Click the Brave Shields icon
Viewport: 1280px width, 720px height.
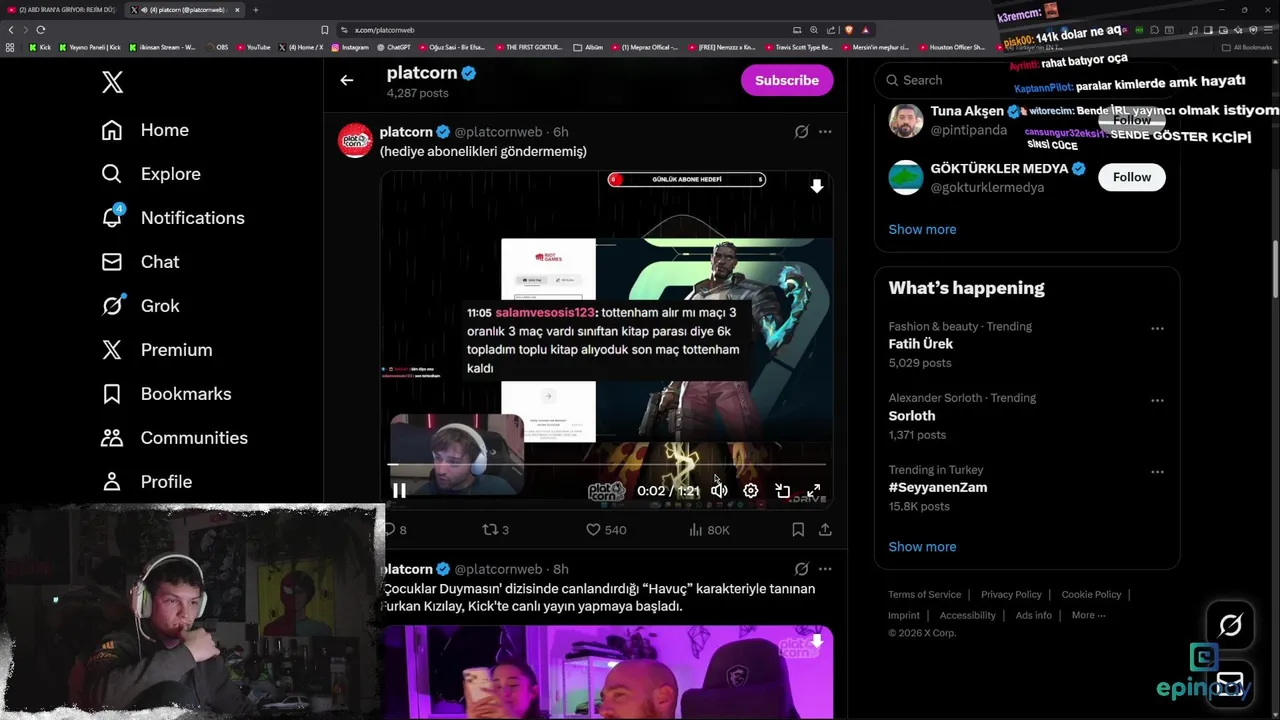(848, 30)
